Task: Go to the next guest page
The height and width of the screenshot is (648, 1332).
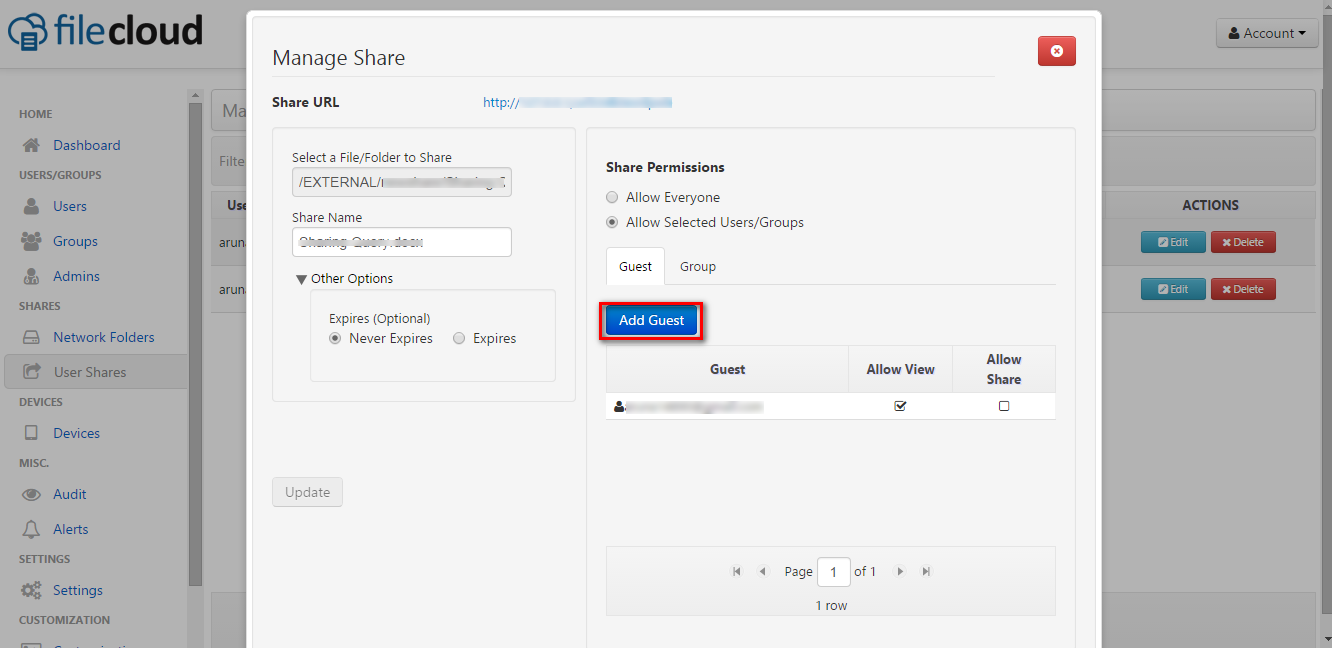Action: coord(900,572)
